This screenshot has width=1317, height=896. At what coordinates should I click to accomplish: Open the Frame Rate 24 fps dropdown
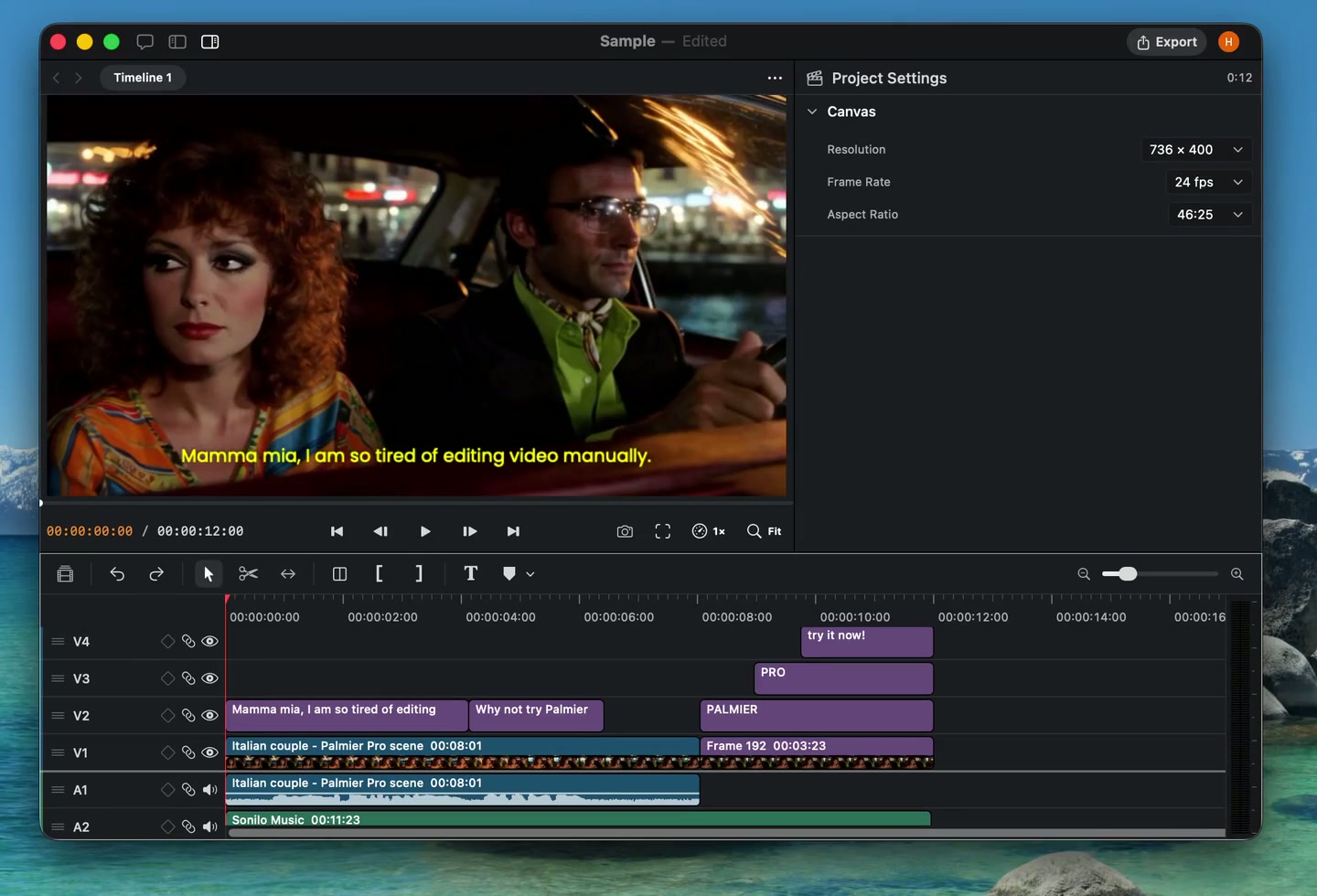tap(1209, 182)
